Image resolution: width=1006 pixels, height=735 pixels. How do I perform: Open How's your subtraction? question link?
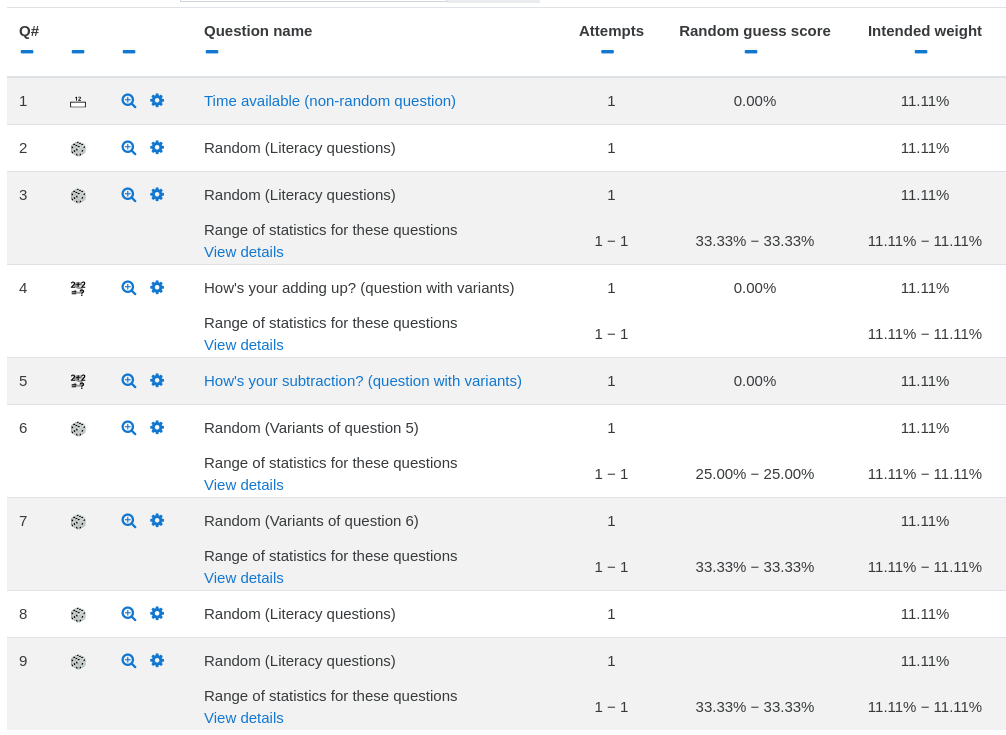362,381
